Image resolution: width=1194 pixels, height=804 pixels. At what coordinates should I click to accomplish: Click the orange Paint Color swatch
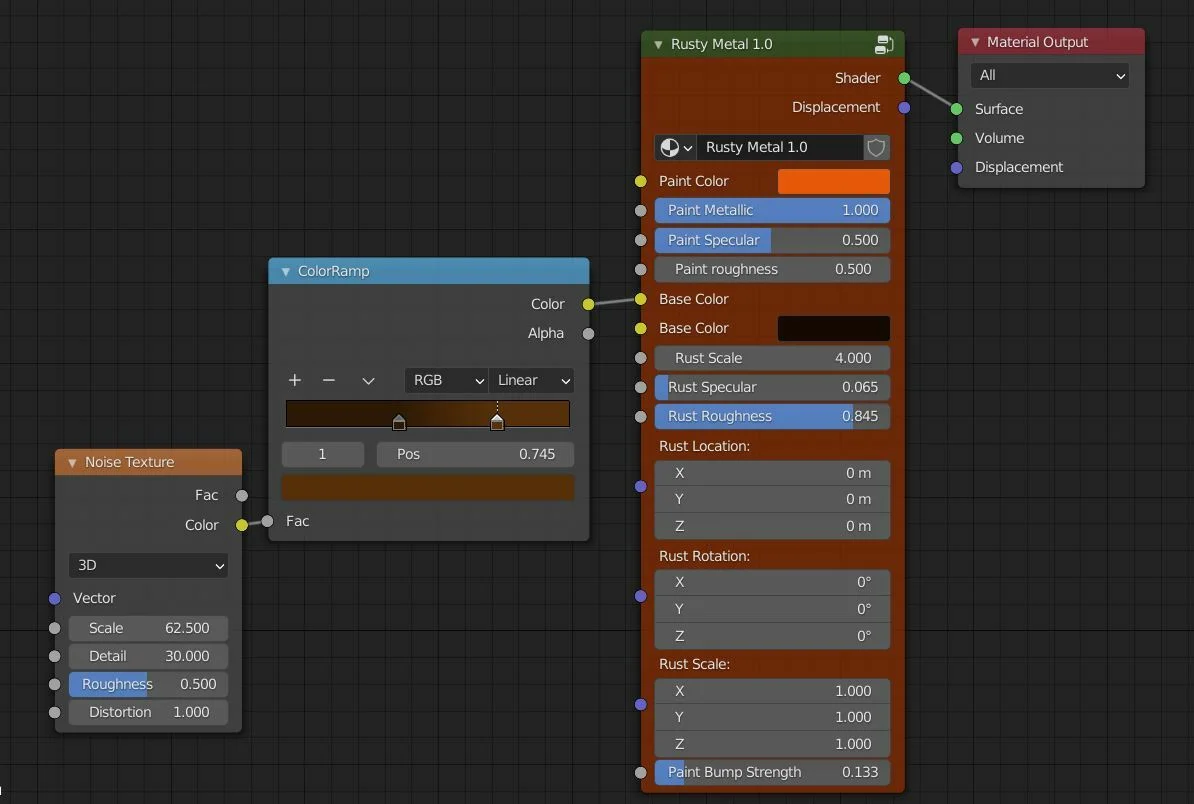(x=833, y=181)
